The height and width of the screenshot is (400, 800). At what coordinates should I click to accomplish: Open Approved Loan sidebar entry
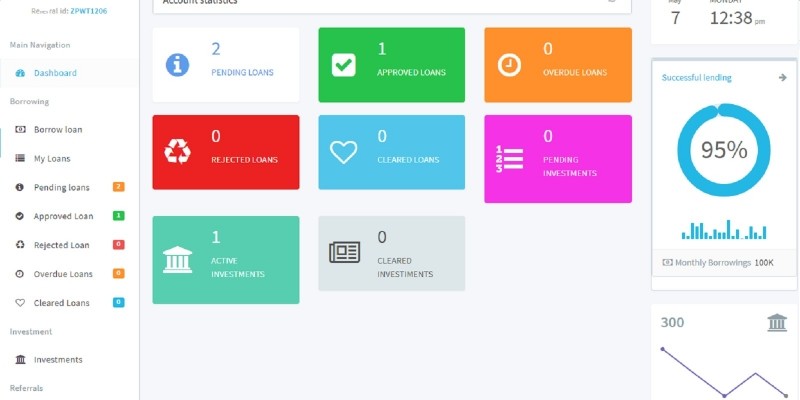tap(63, 216)
